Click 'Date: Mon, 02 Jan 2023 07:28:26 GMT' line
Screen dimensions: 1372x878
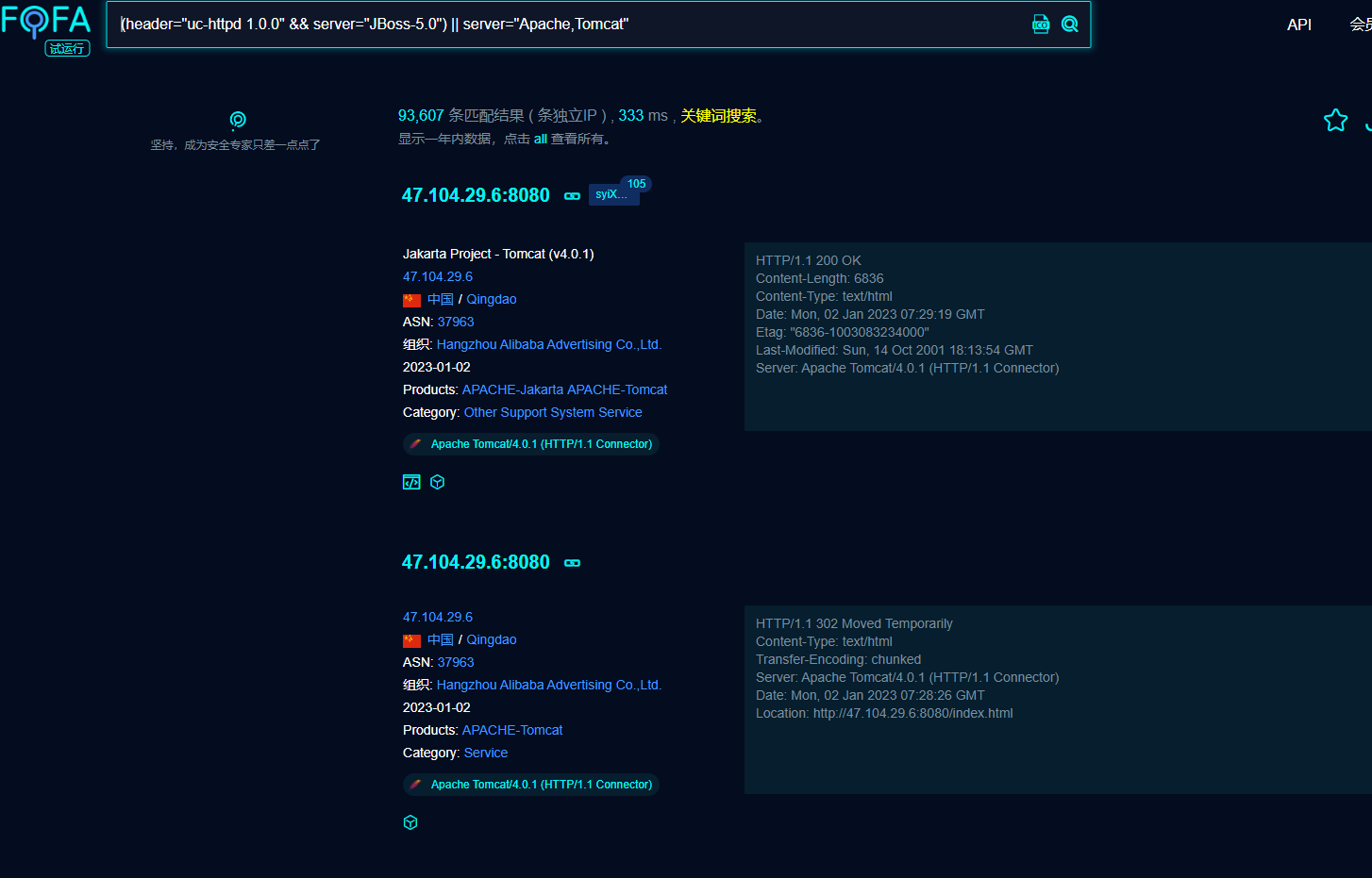(870, 695)
